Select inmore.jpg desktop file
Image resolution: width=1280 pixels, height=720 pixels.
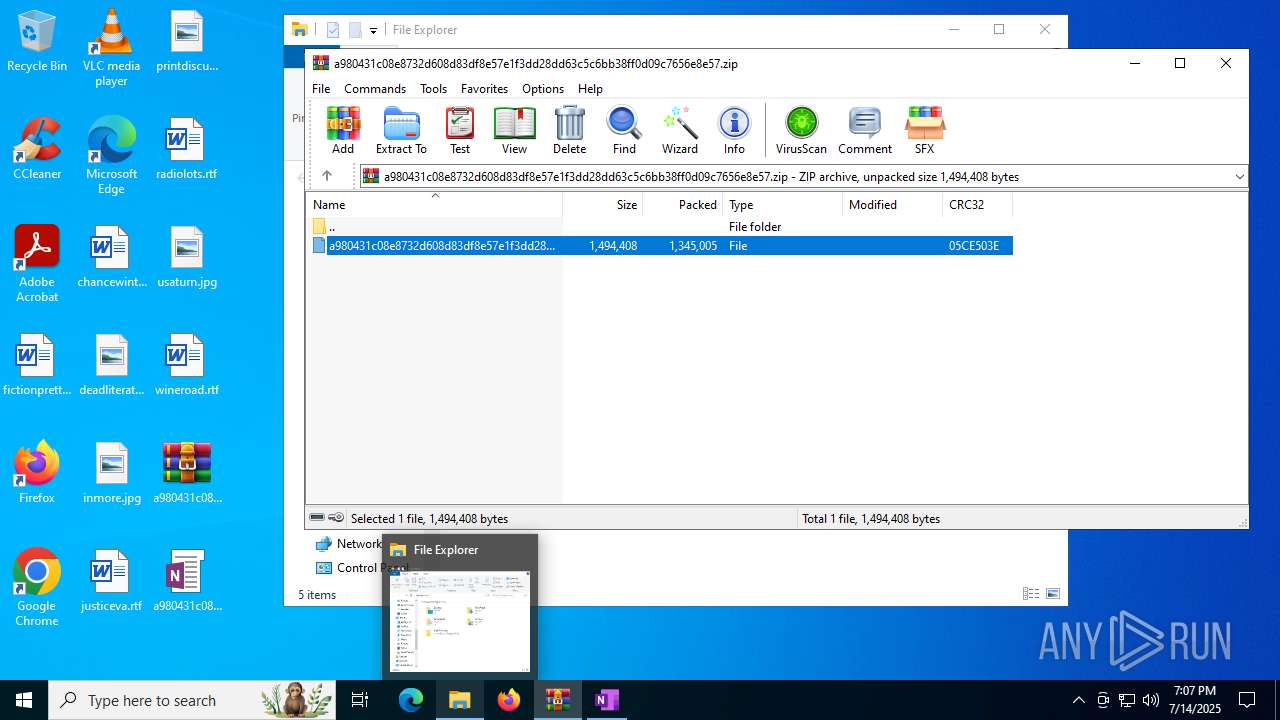coord(111,472)
